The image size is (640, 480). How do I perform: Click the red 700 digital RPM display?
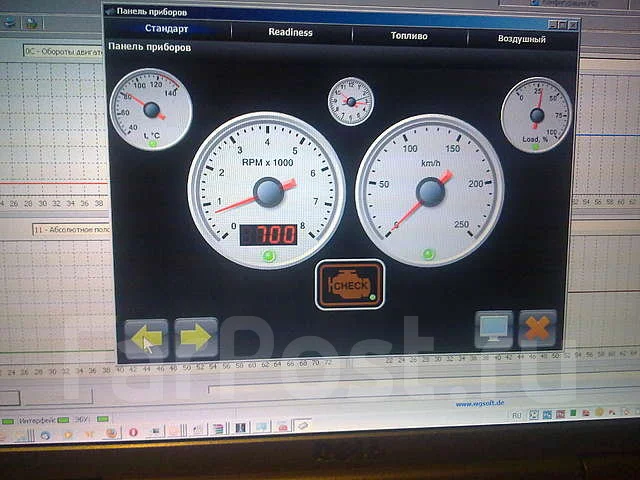click(x=268, y=234)
